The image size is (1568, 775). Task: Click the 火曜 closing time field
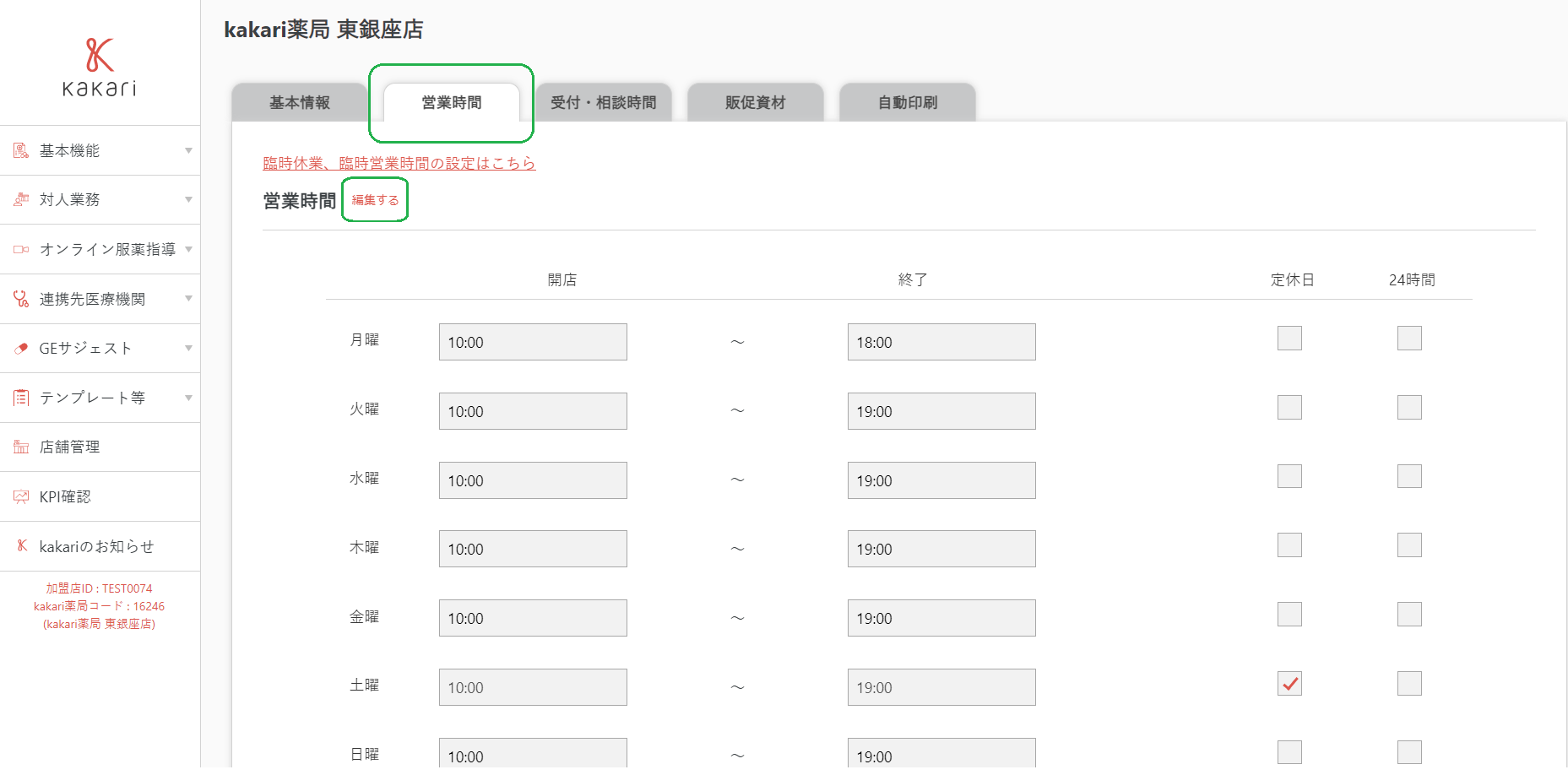pyautogui.click(x=941, y=411)
